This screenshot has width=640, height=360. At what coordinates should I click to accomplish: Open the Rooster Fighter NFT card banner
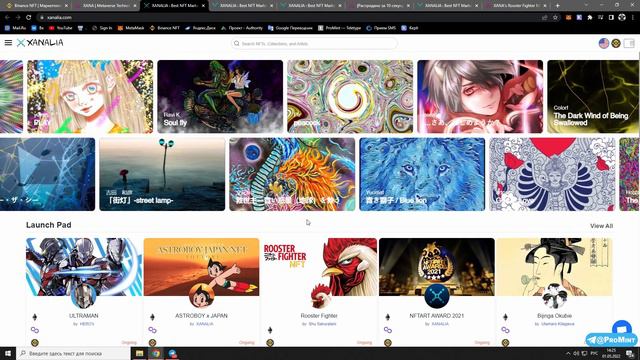[x=319, y=267]
